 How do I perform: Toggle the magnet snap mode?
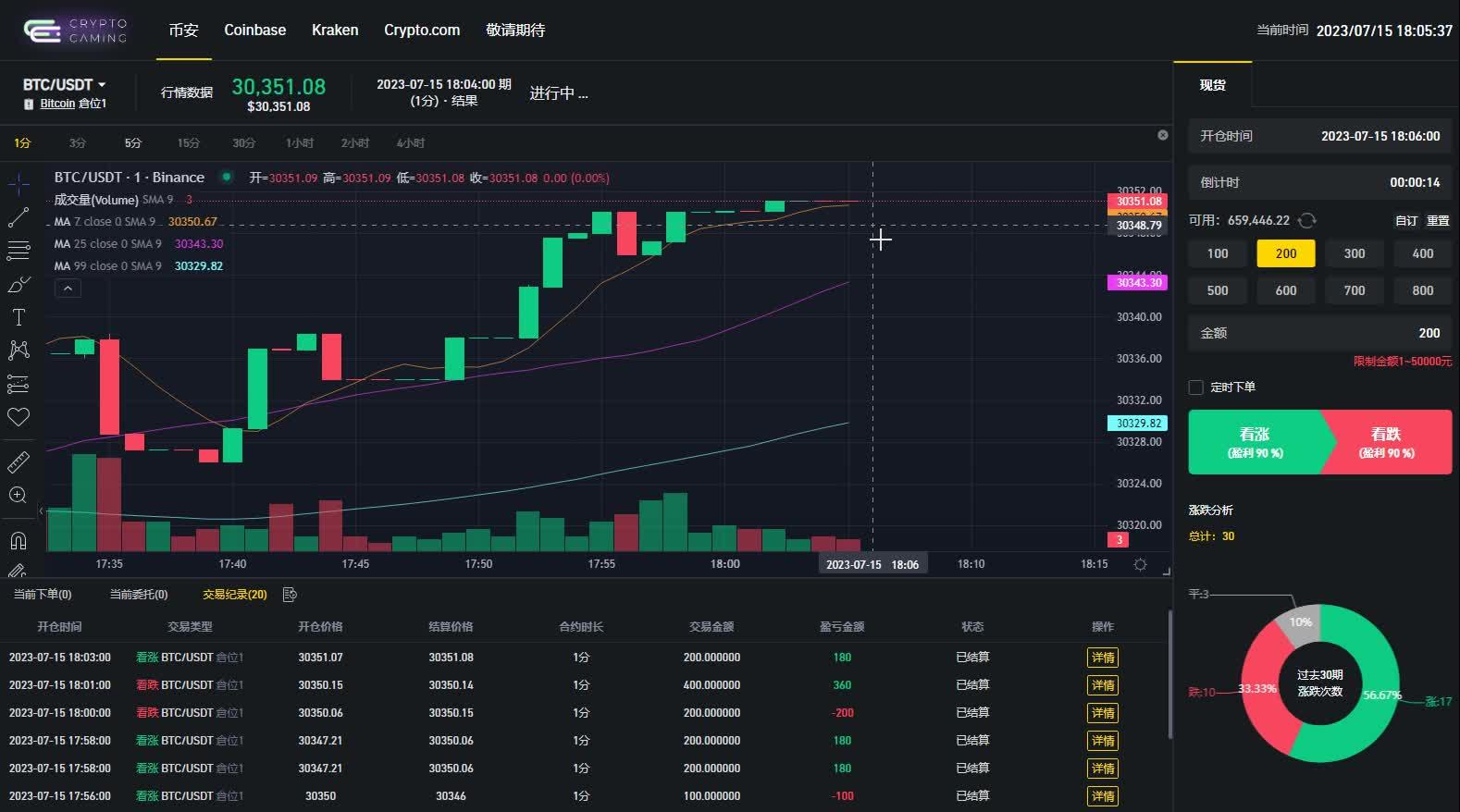click(19, 540)
